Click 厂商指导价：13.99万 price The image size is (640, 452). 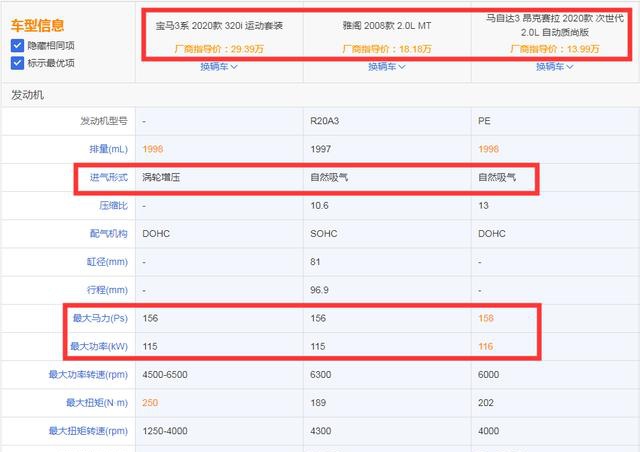tap(555, 49)
